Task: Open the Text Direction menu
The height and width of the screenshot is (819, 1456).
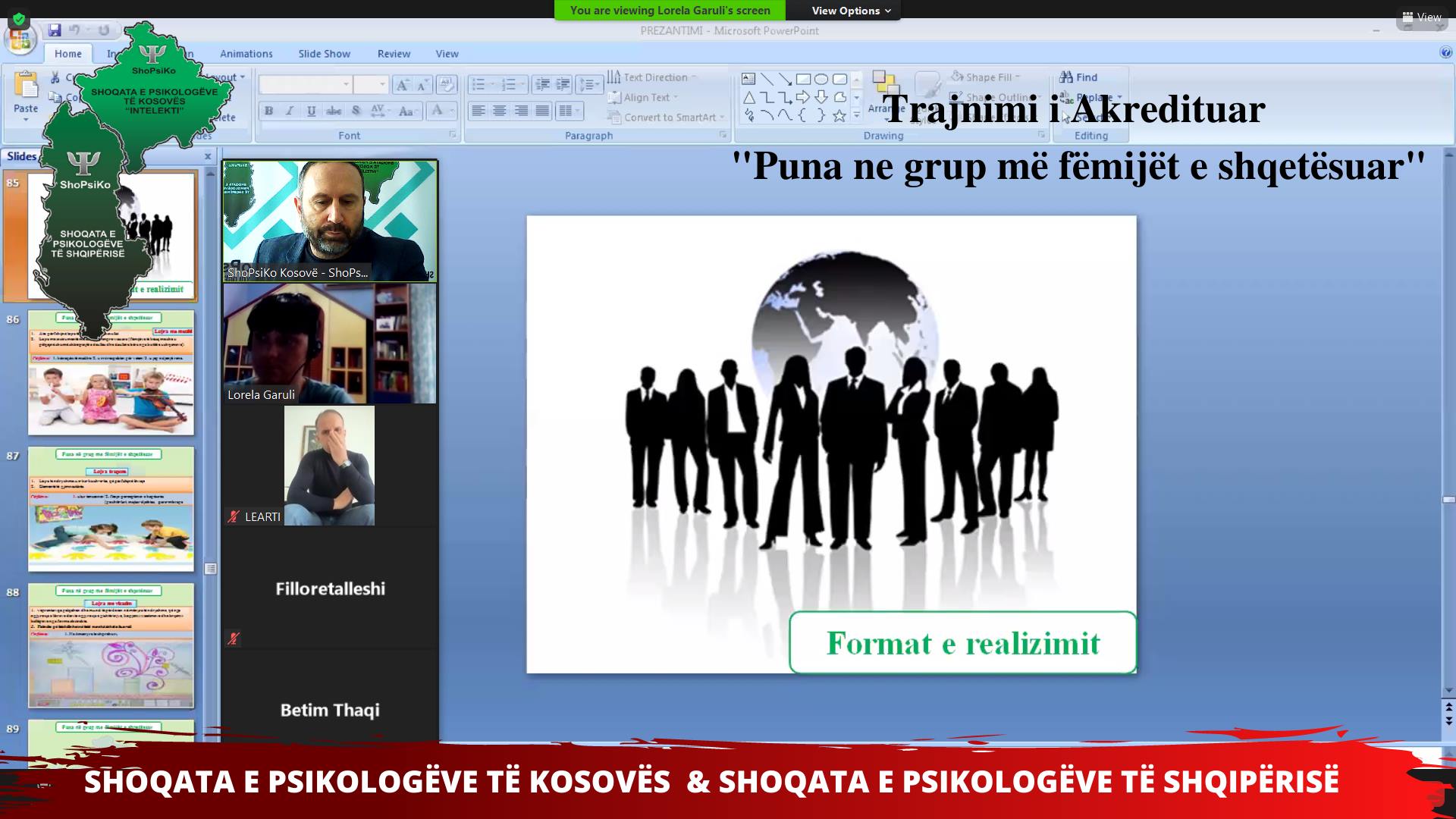Action: (651, 77)
